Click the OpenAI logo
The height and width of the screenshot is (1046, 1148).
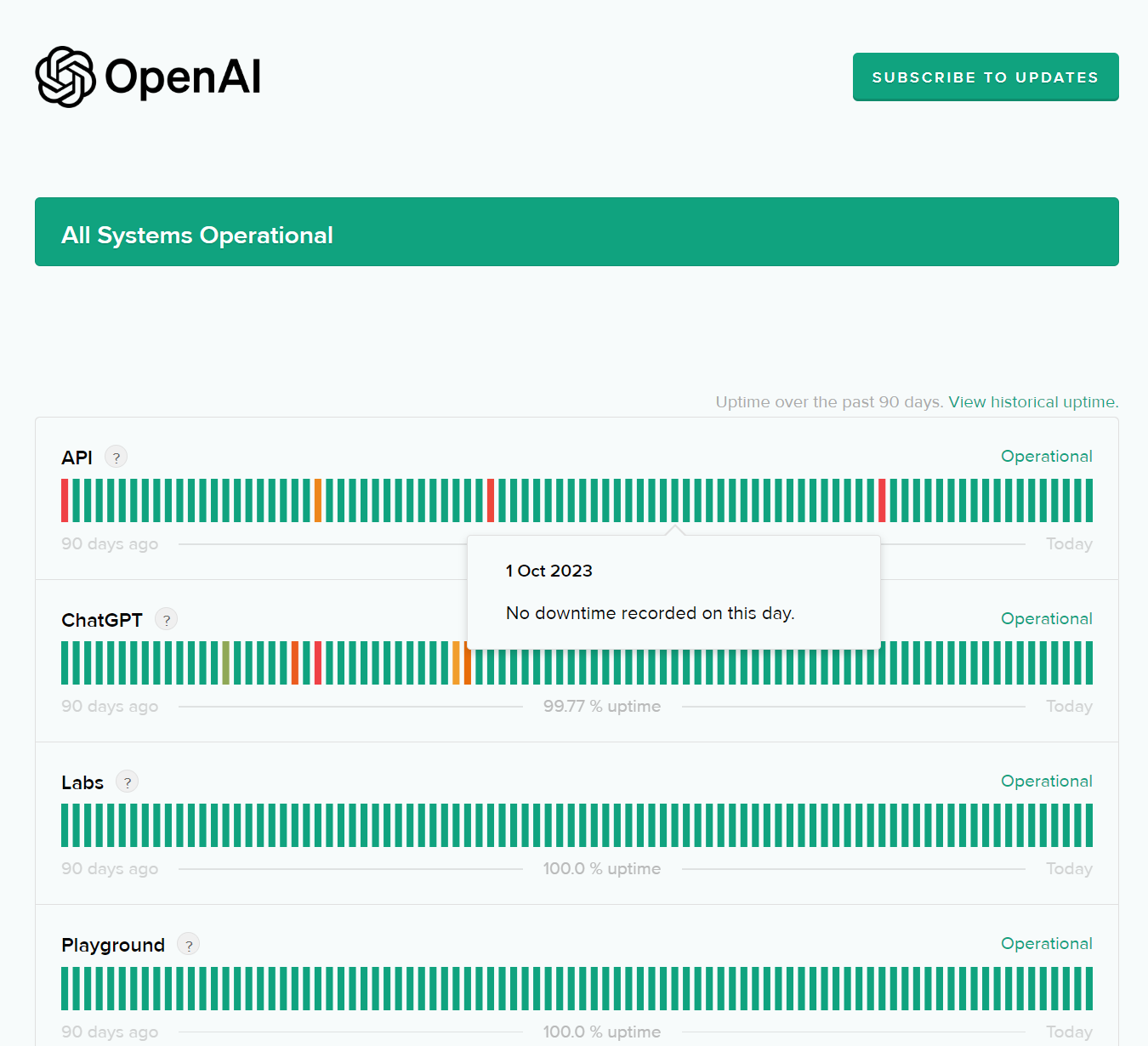(148, 77)
